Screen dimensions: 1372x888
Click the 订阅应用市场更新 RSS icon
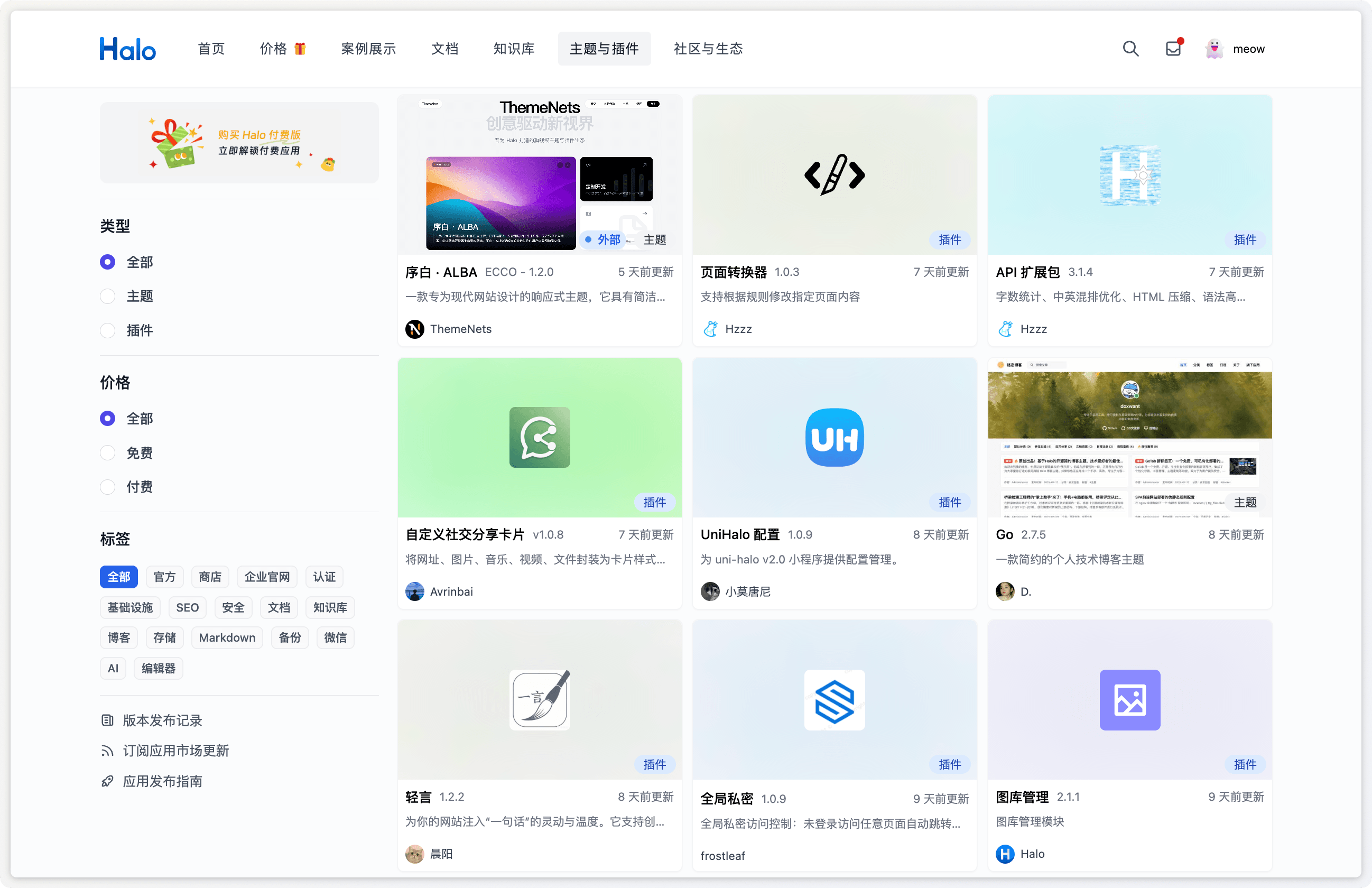coord(107,751)
